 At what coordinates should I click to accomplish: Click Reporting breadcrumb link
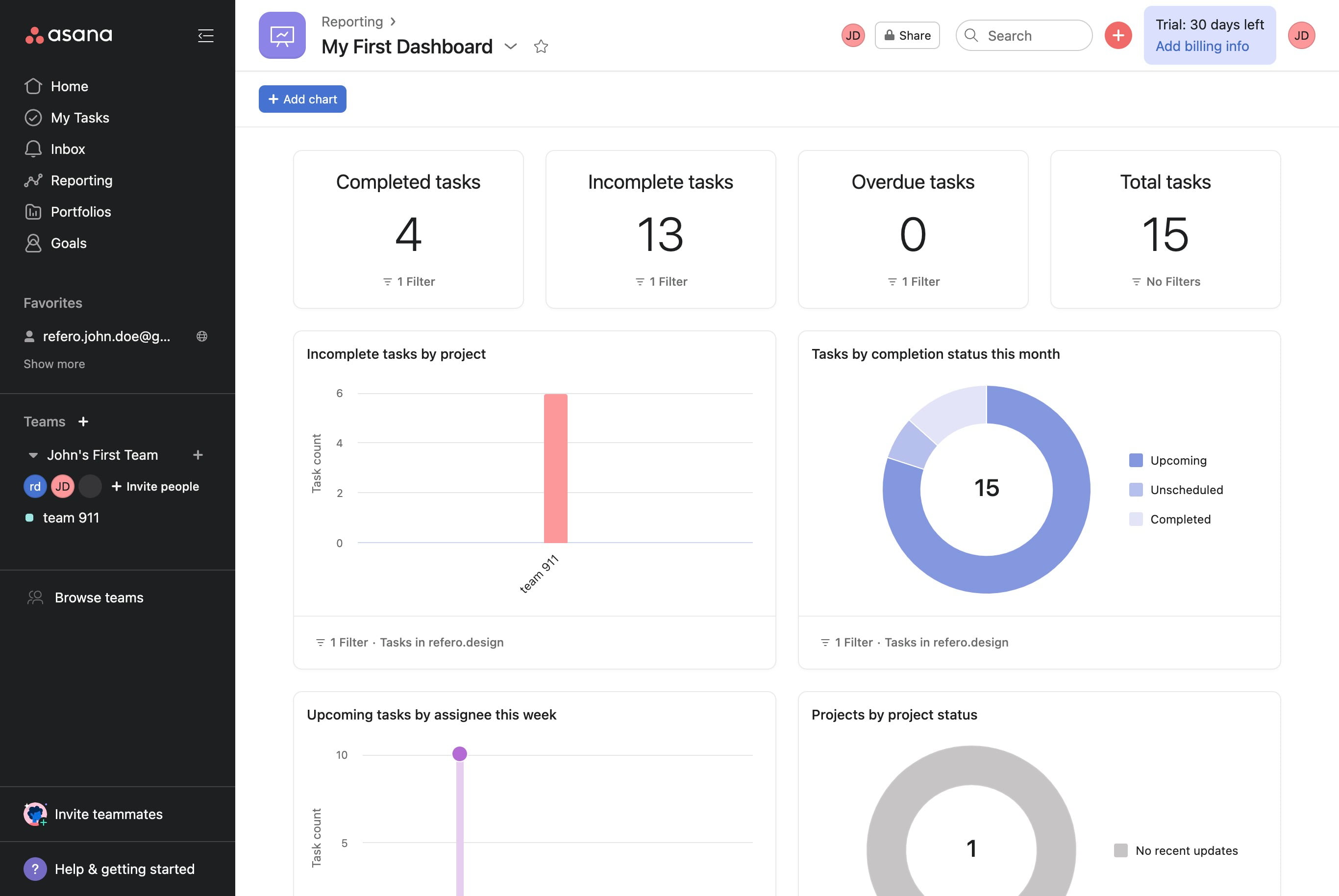point(352,22)
